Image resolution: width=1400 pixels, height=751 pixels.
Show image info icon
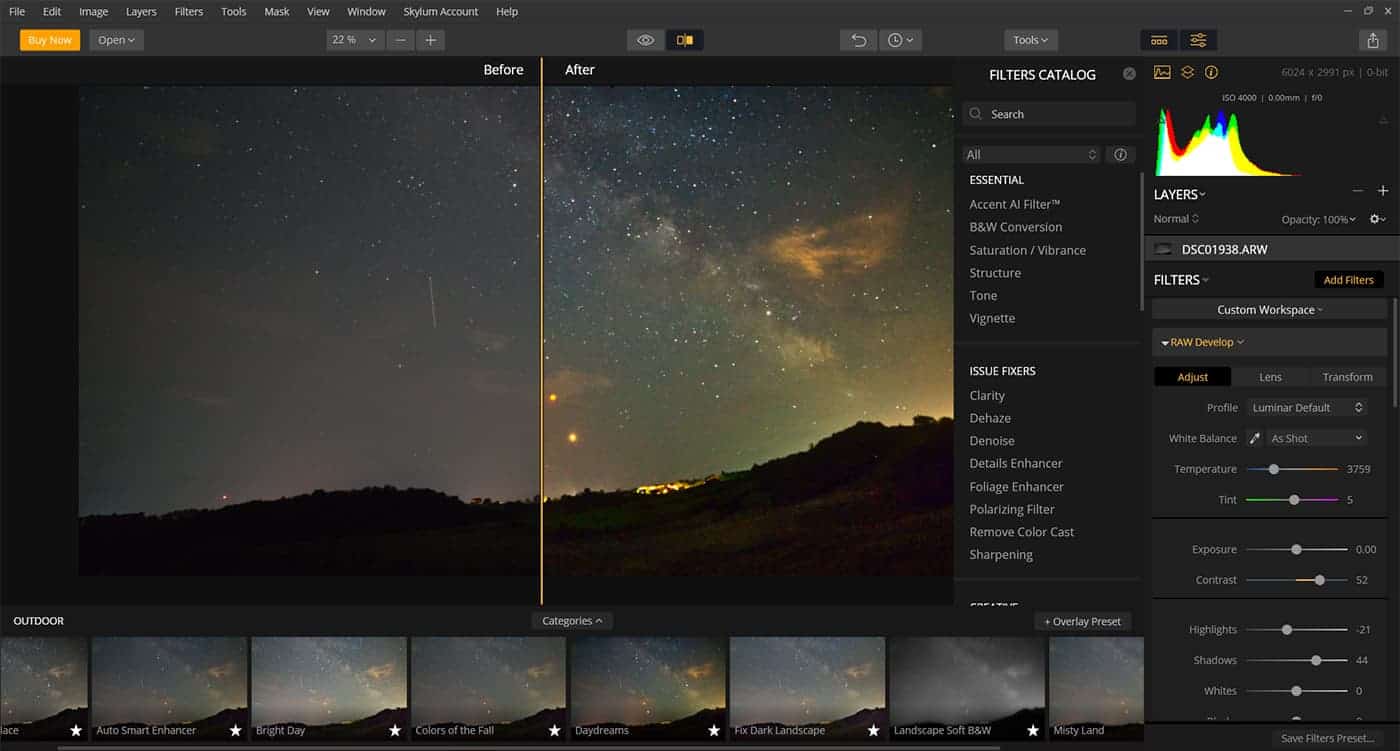coord(1211,72)
